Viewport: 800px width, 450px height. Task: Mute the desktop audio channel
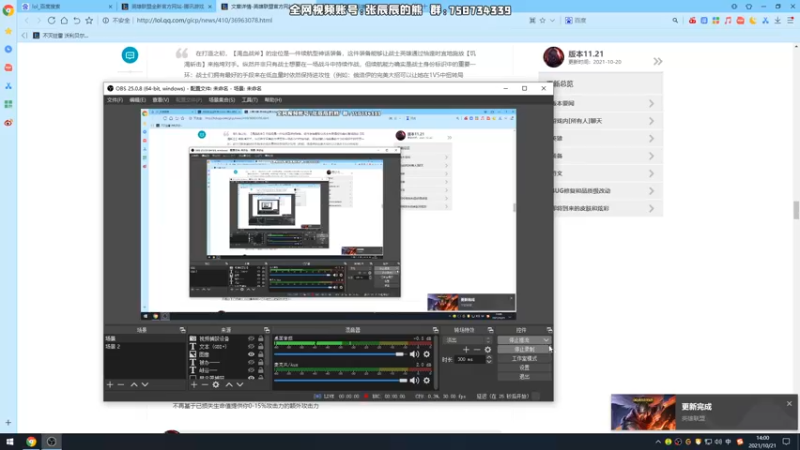(x=414, y=354)
